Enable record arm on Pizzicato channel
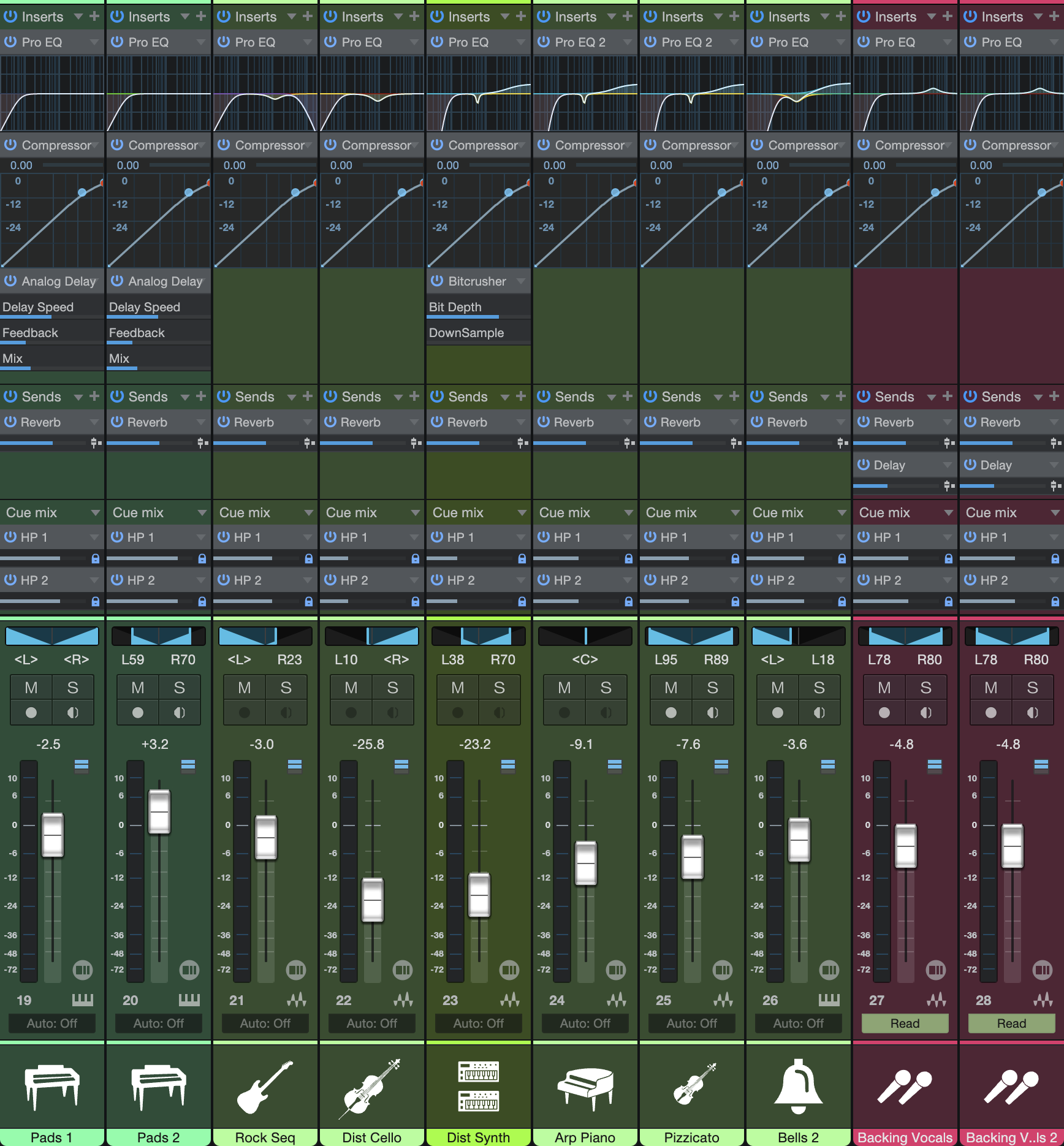Viewport: 1064px width, 1146px height. point(671,713)
